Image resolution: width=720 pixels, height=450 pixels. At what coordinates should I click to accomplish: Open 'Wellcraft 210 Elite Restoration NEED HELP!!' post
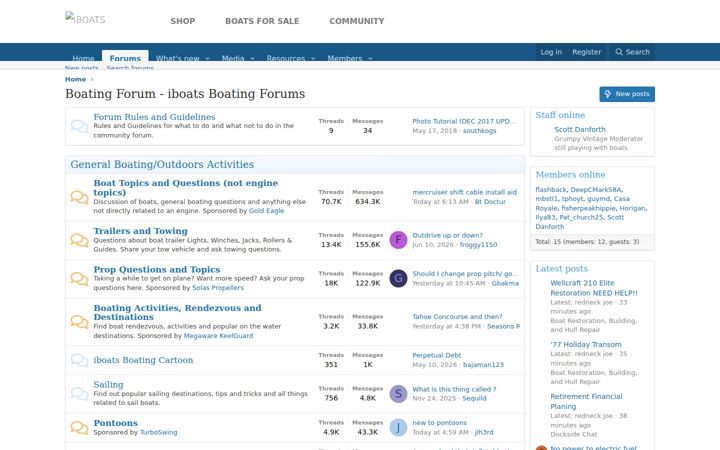pyautogui.click(x=594, y=288)
